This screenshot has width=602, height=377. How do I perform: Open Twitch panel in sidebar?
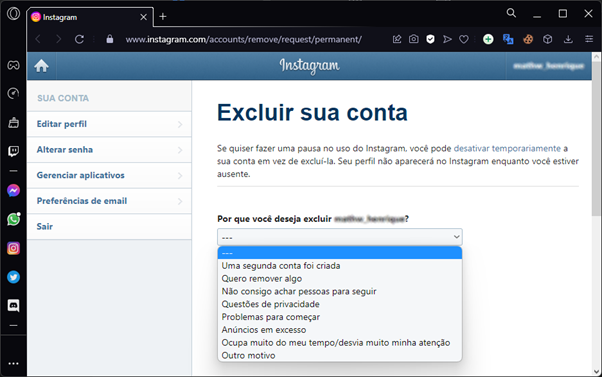[13, 151]
